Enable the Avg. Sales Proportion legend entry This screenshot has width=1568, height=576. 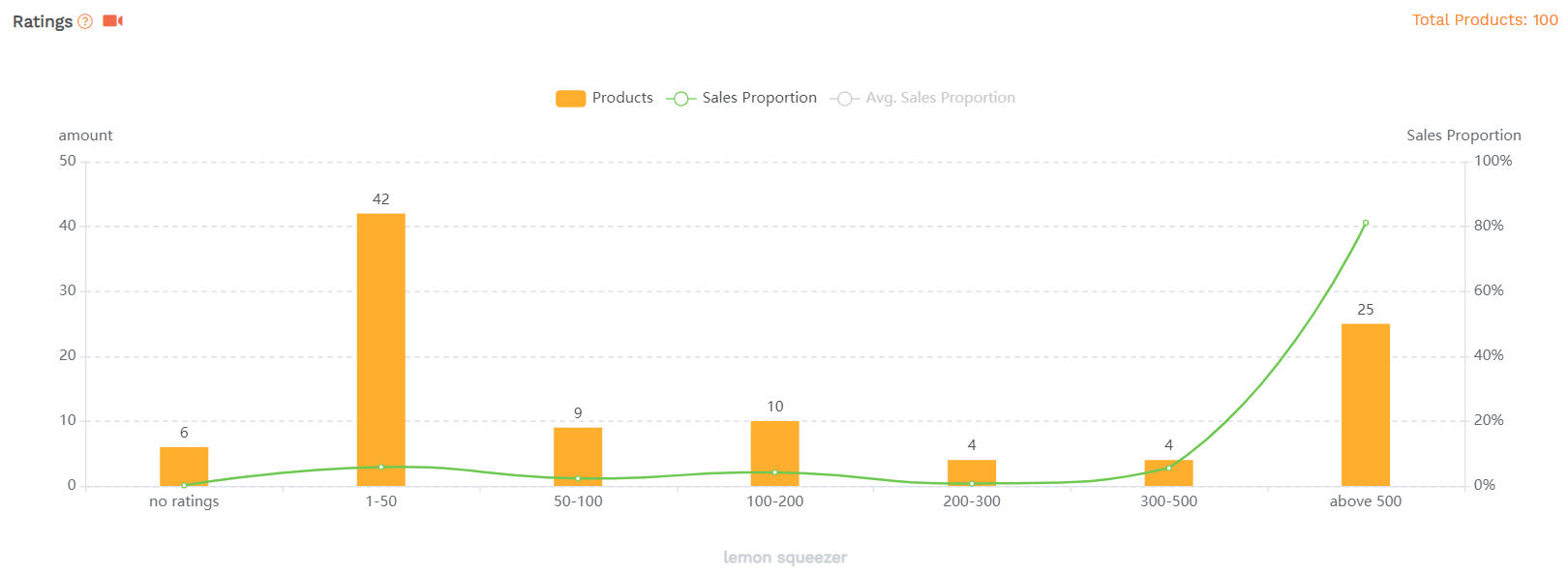(939, 98)
